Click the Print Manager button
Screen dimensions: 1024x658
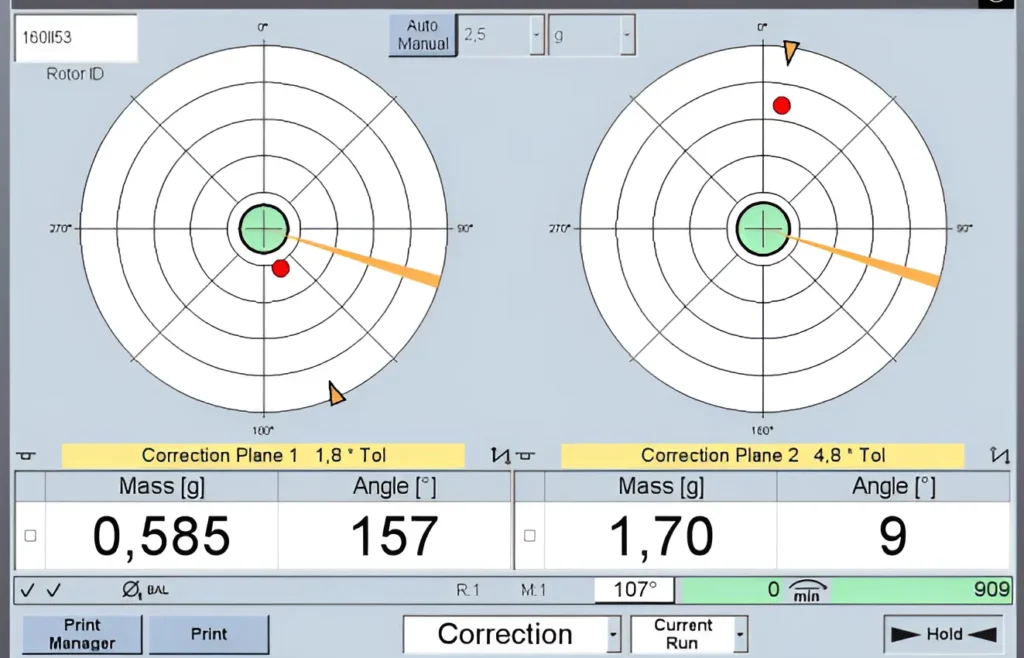(x=80, y=633)
